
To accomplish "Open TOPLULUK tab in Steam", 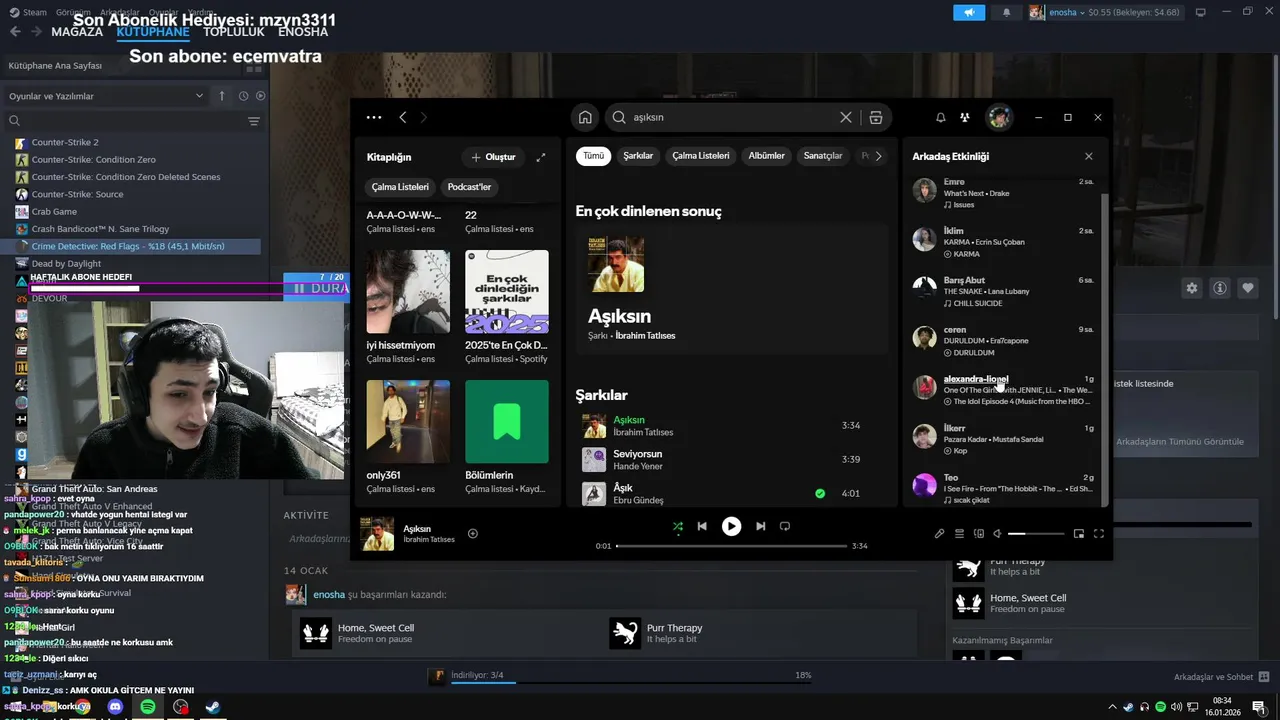I will (x=234, y=32).
